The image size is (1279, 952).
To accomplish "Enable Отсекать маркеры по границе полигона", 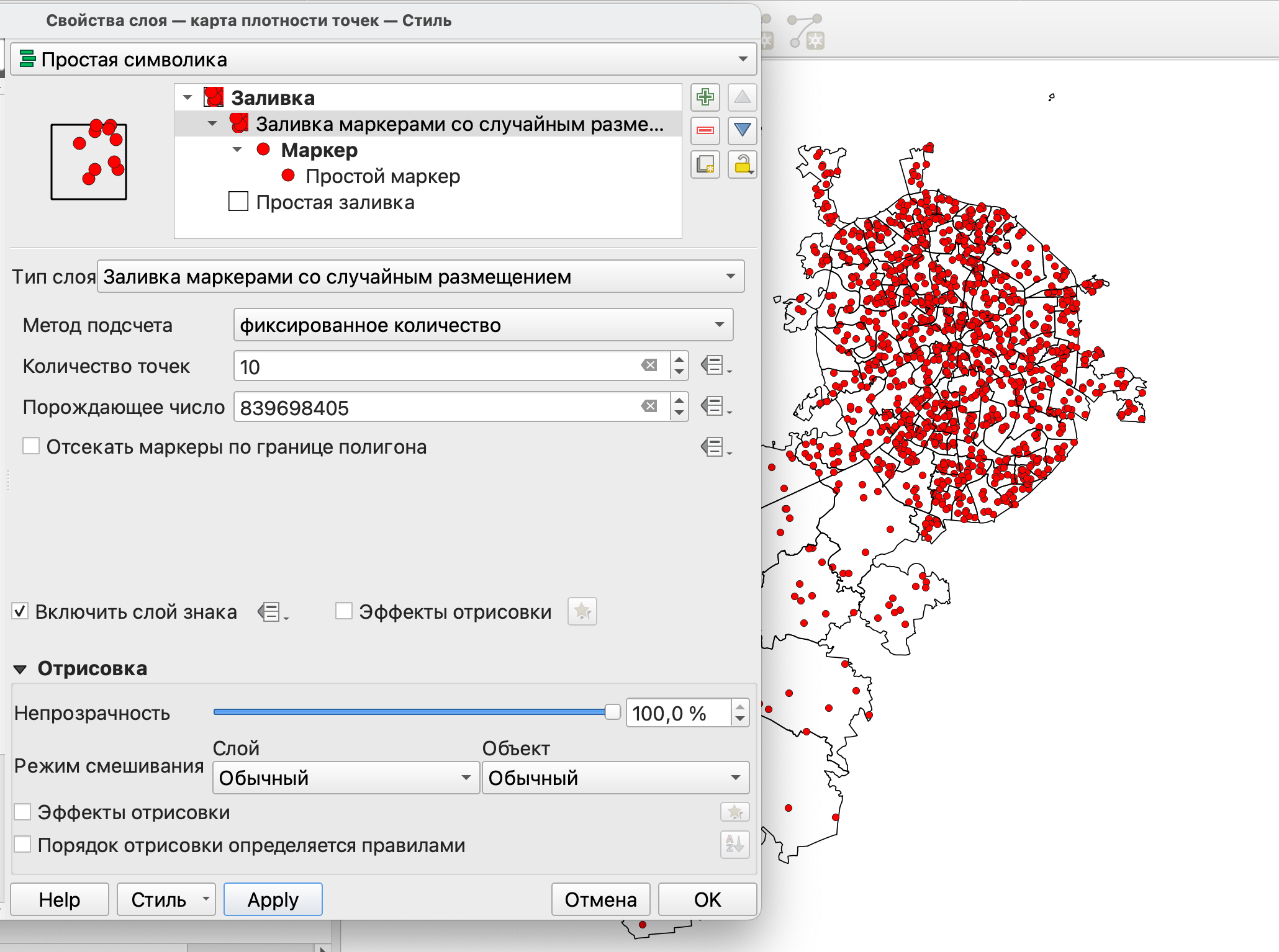I will click(31, 446).
